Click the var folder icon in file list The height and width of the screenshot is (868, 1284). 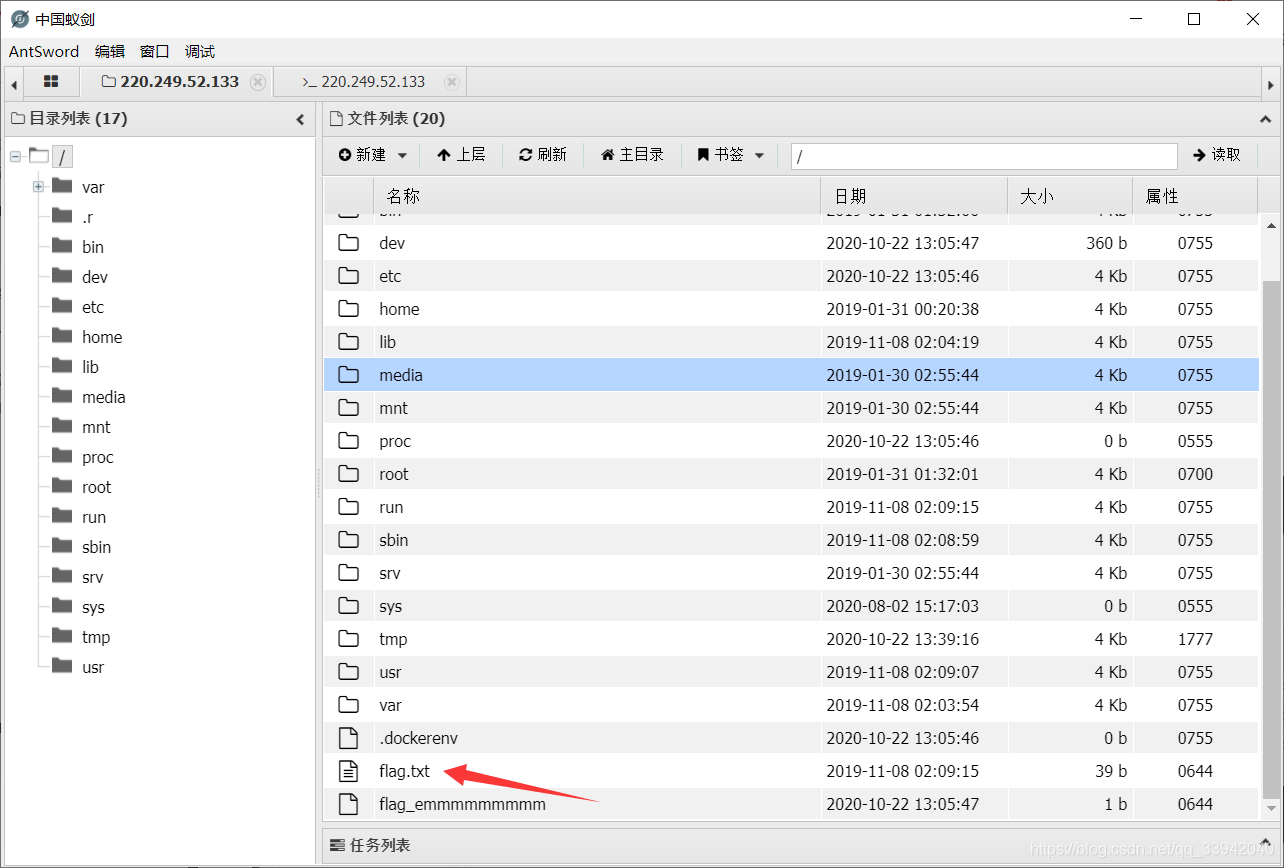(x=348, y=705)
